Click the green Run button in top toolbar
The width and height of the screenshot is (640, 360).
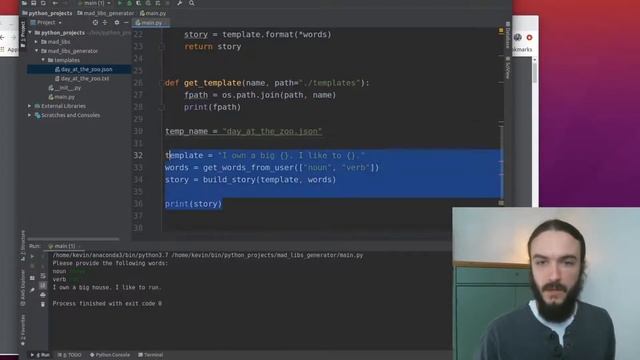tap(120, 3)
